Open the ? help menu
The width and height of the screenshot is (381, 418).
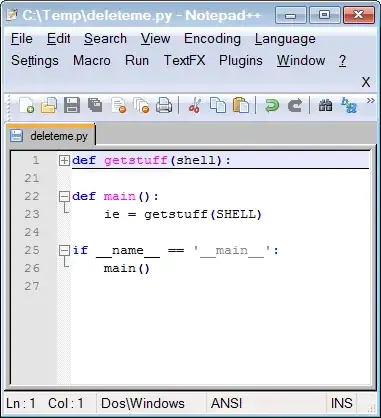click(x=342, y=61)
